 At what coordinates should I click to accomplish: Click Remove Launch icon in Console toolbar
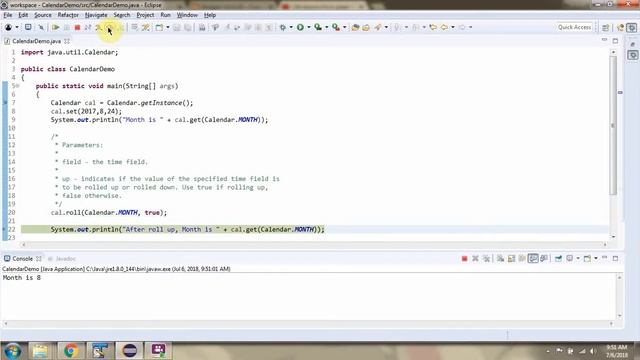[475, 258]
